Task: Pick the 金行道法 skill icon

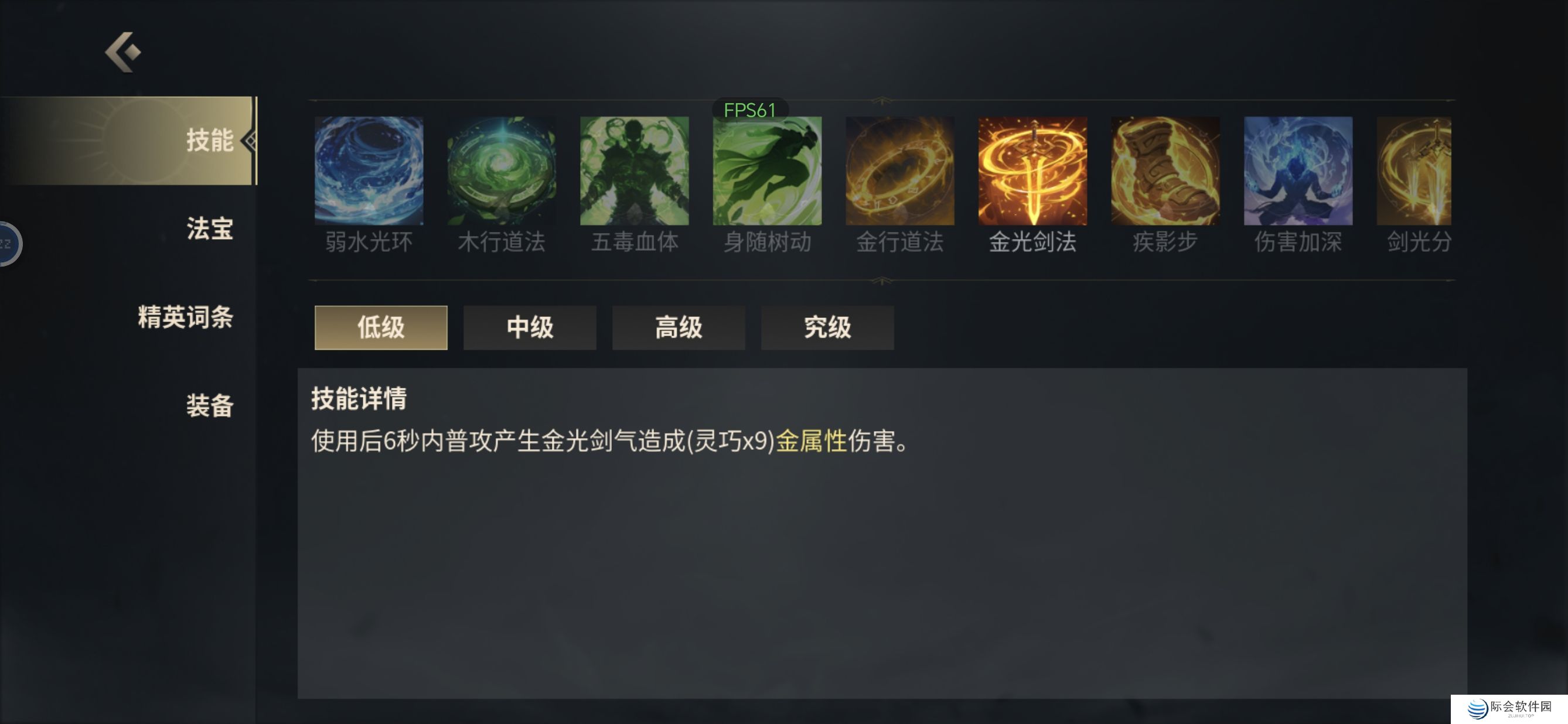Action: [x=899, y=171]
